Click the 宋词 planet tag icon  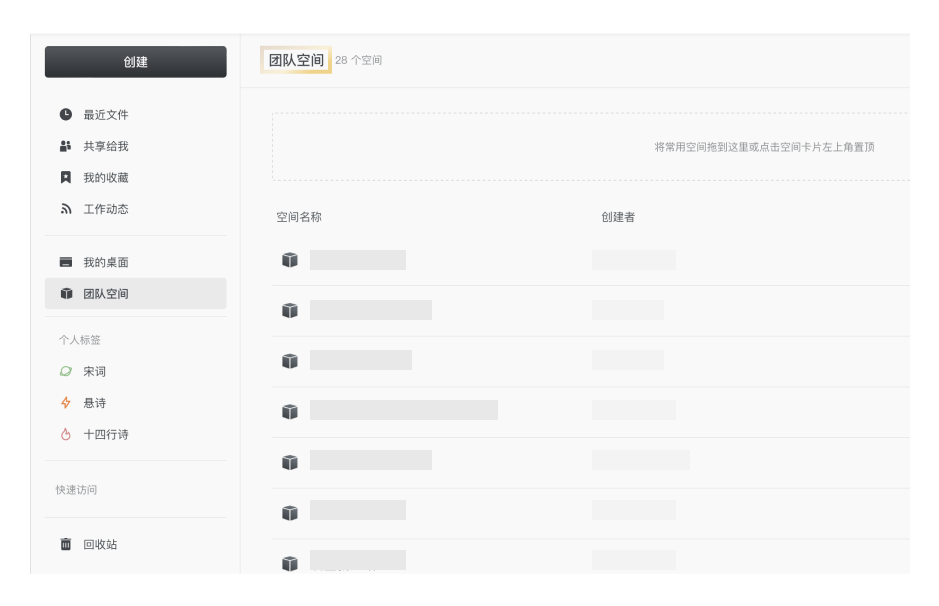[x=66, y=371]
